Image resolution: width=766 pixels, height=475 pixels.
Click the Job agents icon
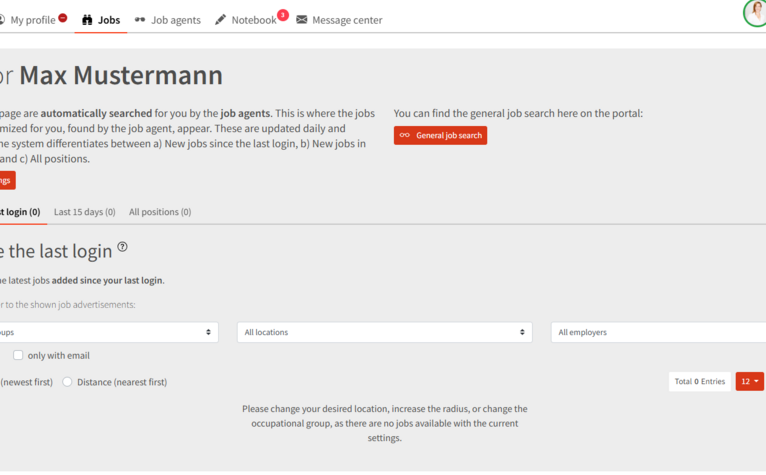coord(140,20)
